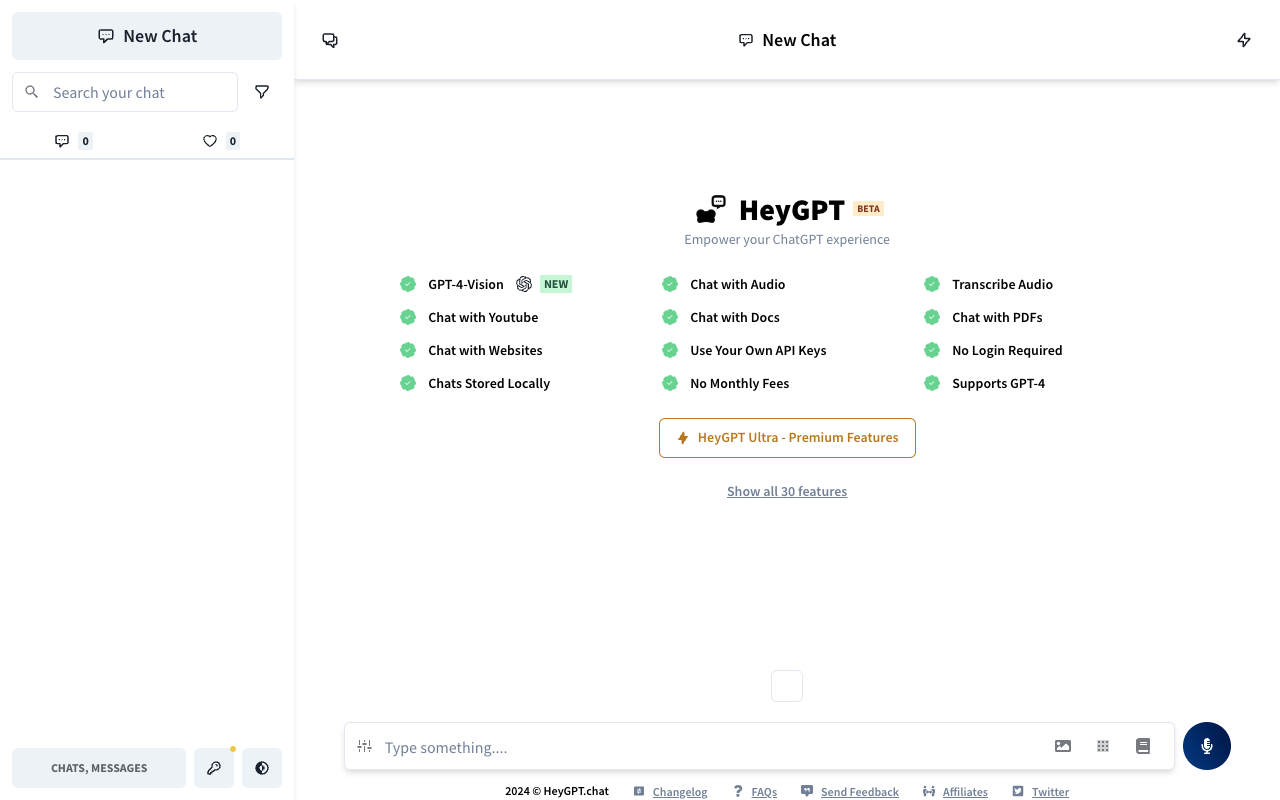This screenshot has height=800, width=1280.
Task: Open the CHATS, MESSAGES button
Action: pos(99,768)
